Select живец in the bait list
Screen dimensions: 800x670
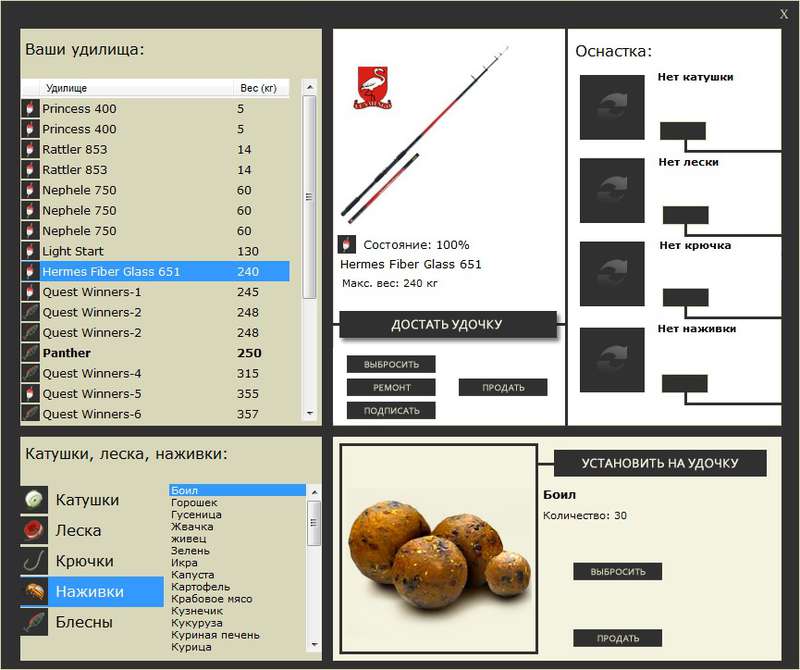pos(237,538)
